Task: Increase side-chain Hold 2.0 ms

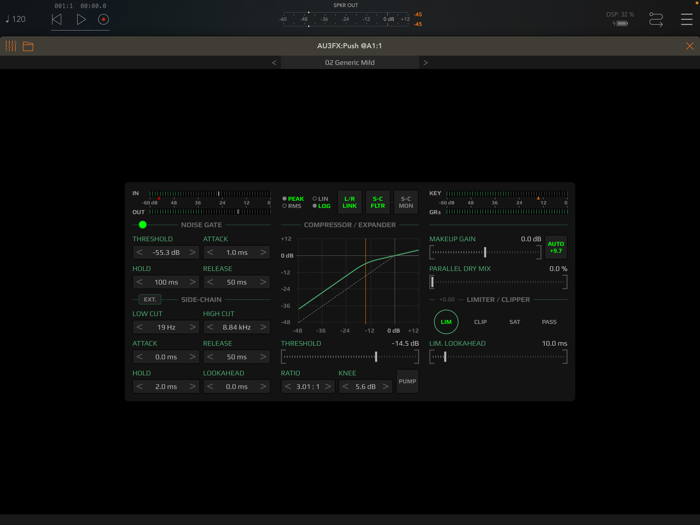Action: (192, 387)
